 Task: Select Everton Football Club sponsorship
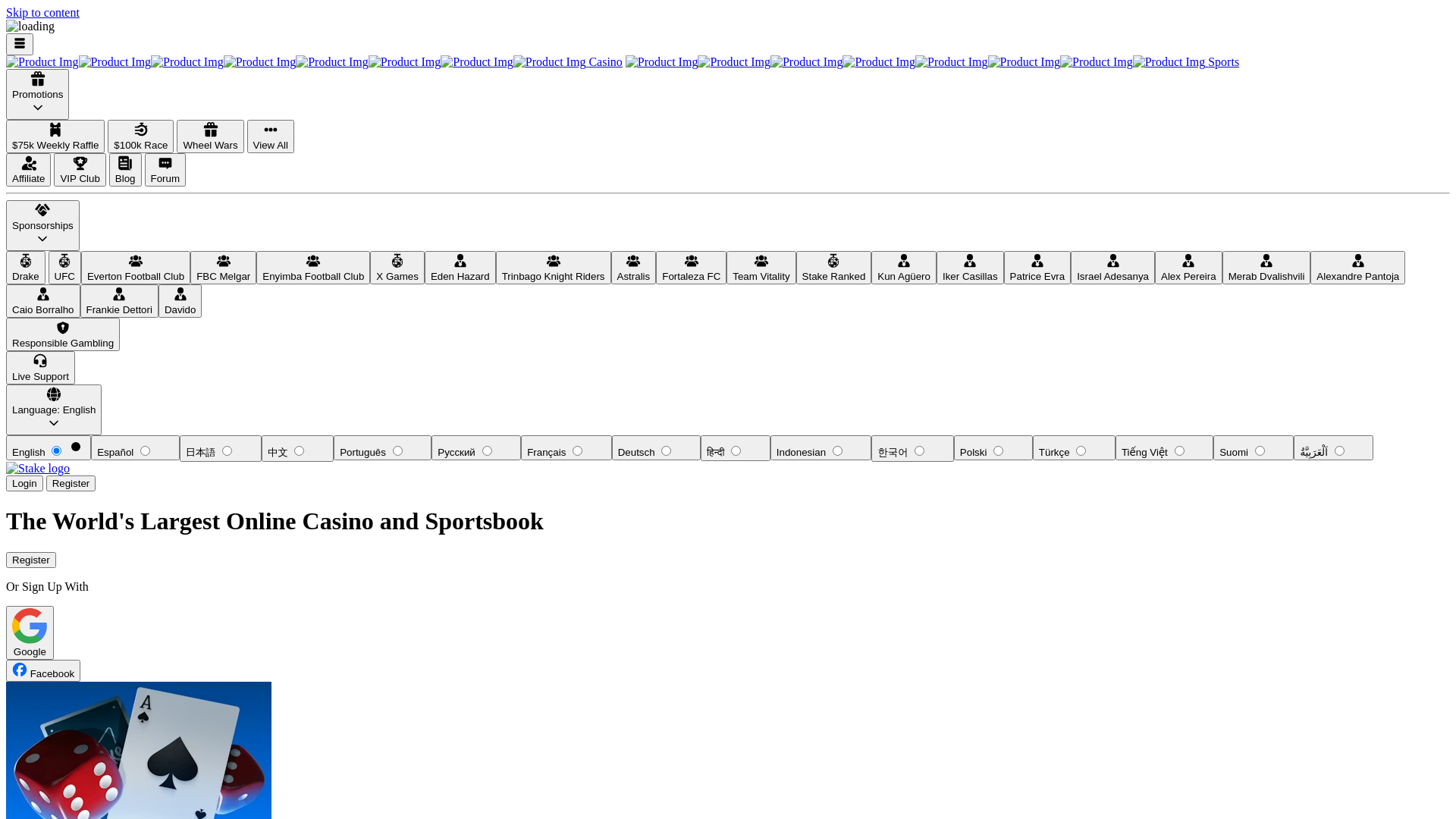coord(136,268)
